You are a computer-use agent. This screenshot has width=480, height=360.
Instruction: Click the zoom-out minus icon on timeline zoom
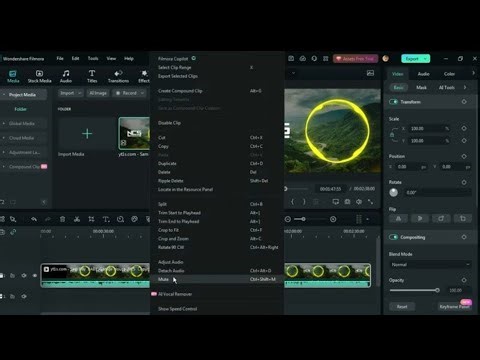click(x=288, y=219)
